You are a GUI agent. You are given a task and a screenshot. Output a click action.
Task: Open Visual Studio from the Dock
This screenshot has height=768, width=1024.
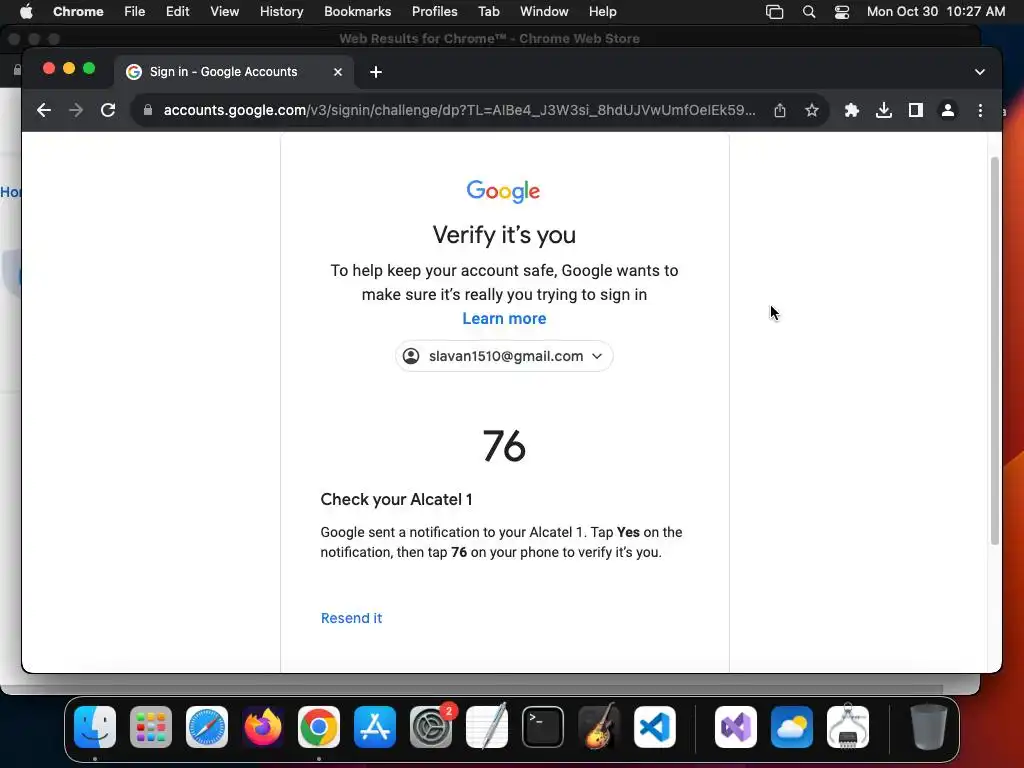(x=736, y=727)
